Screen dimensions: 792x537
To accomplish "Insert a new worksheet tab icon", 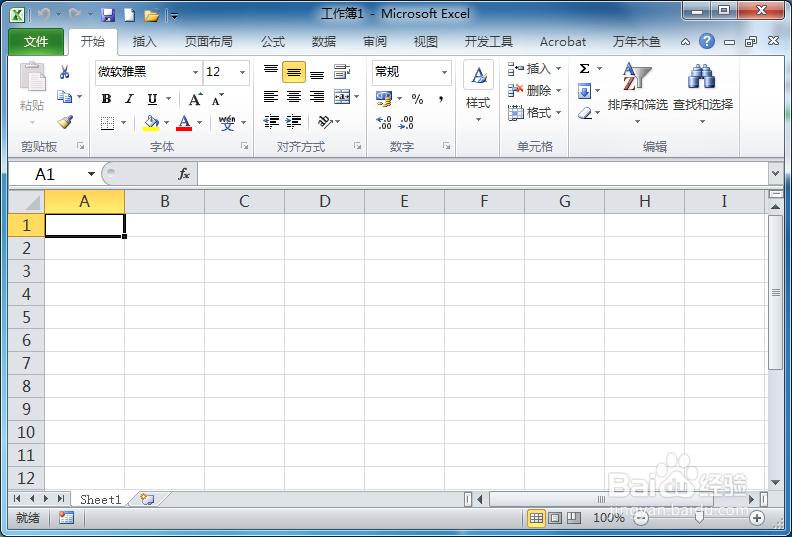I will (x=147, y=499).
